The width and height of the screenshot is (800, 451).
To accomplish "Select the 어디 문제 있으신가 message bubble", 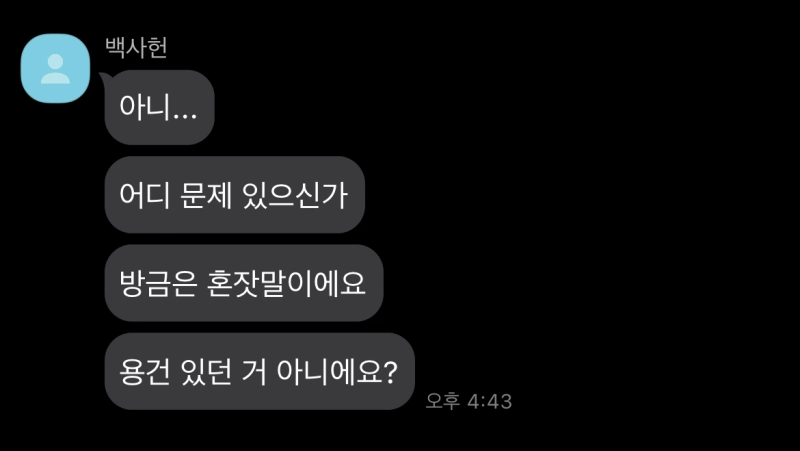I will [235, 195].
